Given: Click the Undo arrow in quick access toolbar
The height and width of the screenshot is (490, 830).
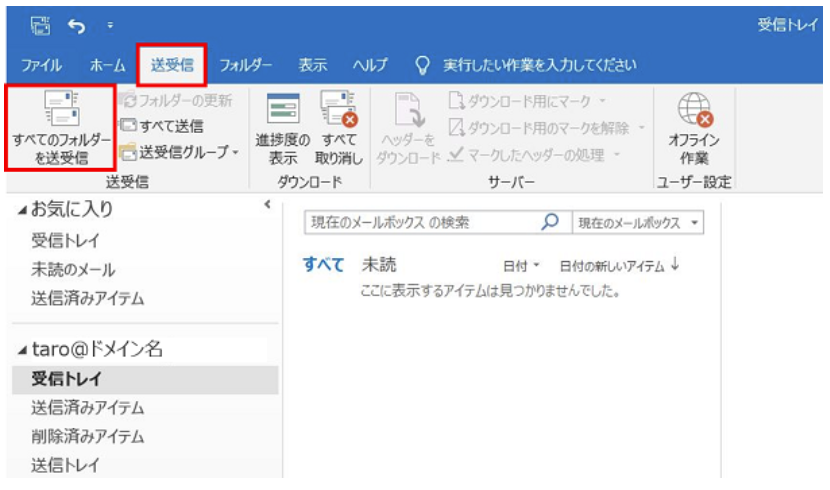Looking at the screenshot, I should pyautogui.click(x=77, y=25).
